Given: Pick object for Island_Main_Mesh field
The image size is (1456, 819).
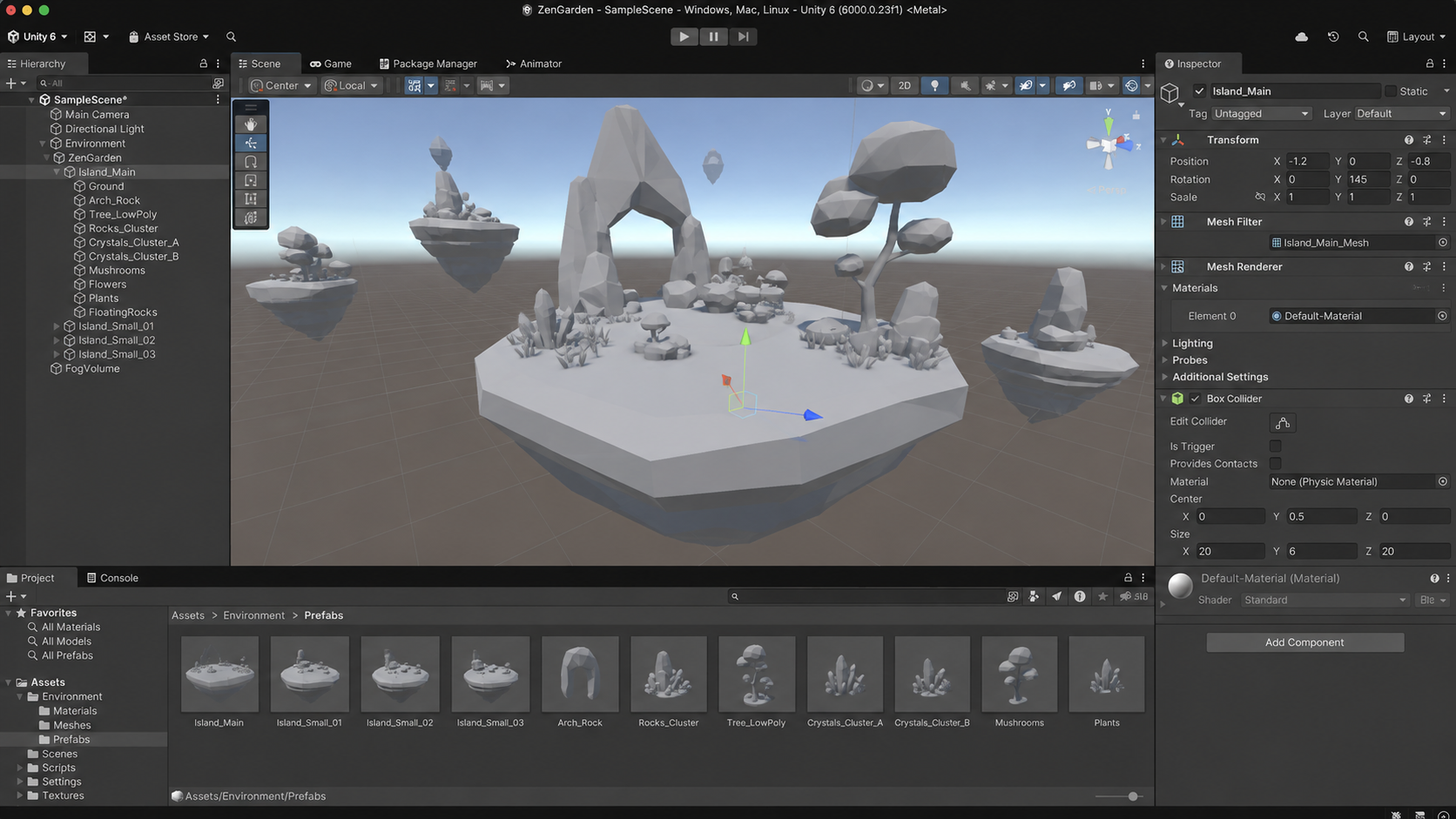Looking at the screenshot, I should coord(1443,243).
